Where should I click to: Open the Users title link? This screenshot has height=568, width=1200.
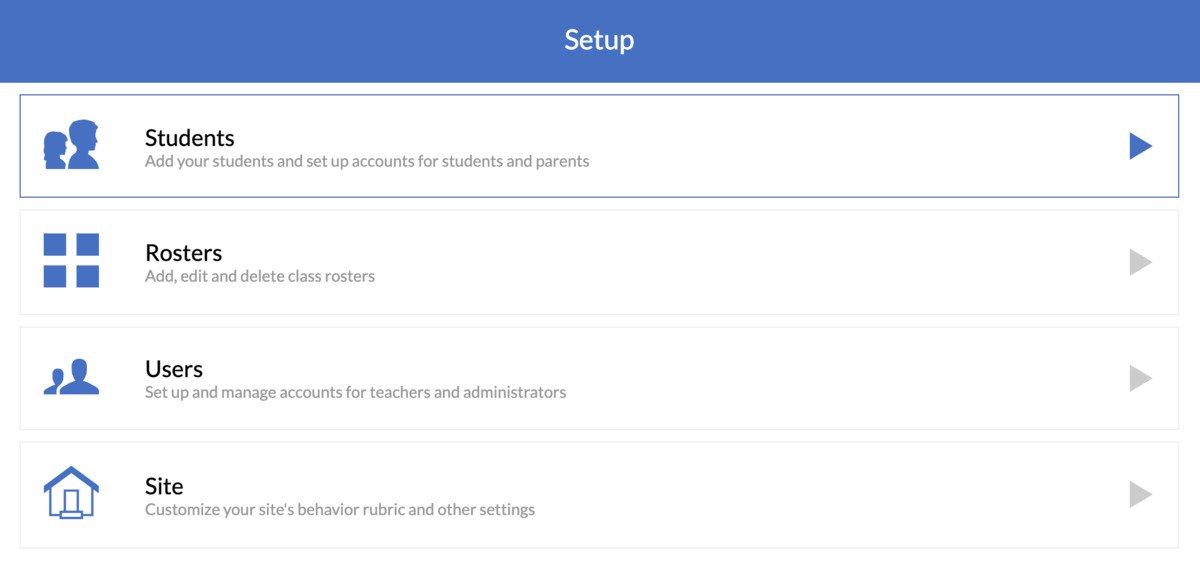pyautogui.click(x=174, y=369)
